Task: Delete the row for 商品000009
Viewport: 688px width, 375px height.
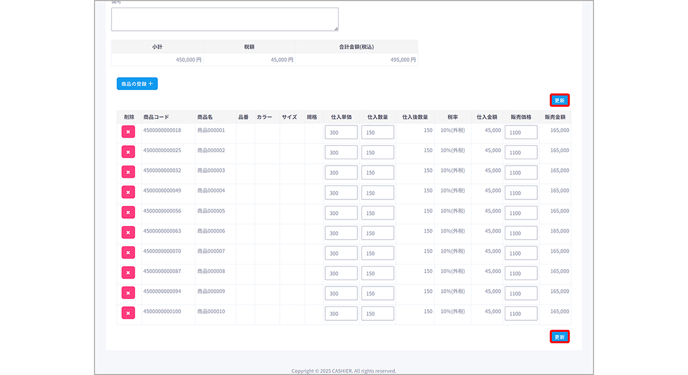Action: pos(128,293)
